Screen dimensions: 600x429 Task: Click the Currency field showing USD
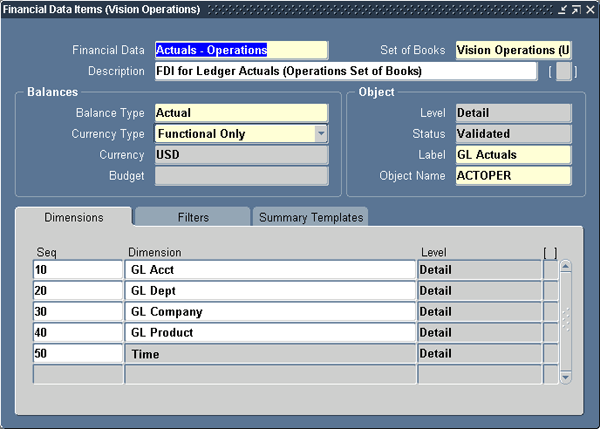(241, 155)
